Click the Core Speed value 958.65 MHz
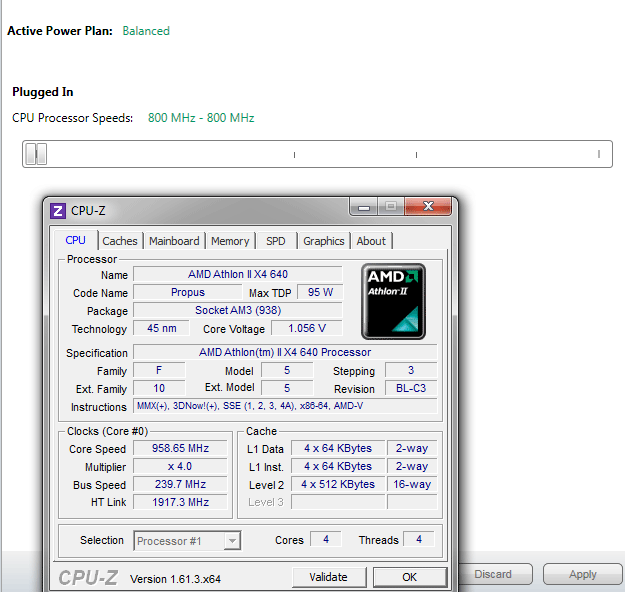Image resolution: width=625 pixels, height=592 pixels. point(180,448)
